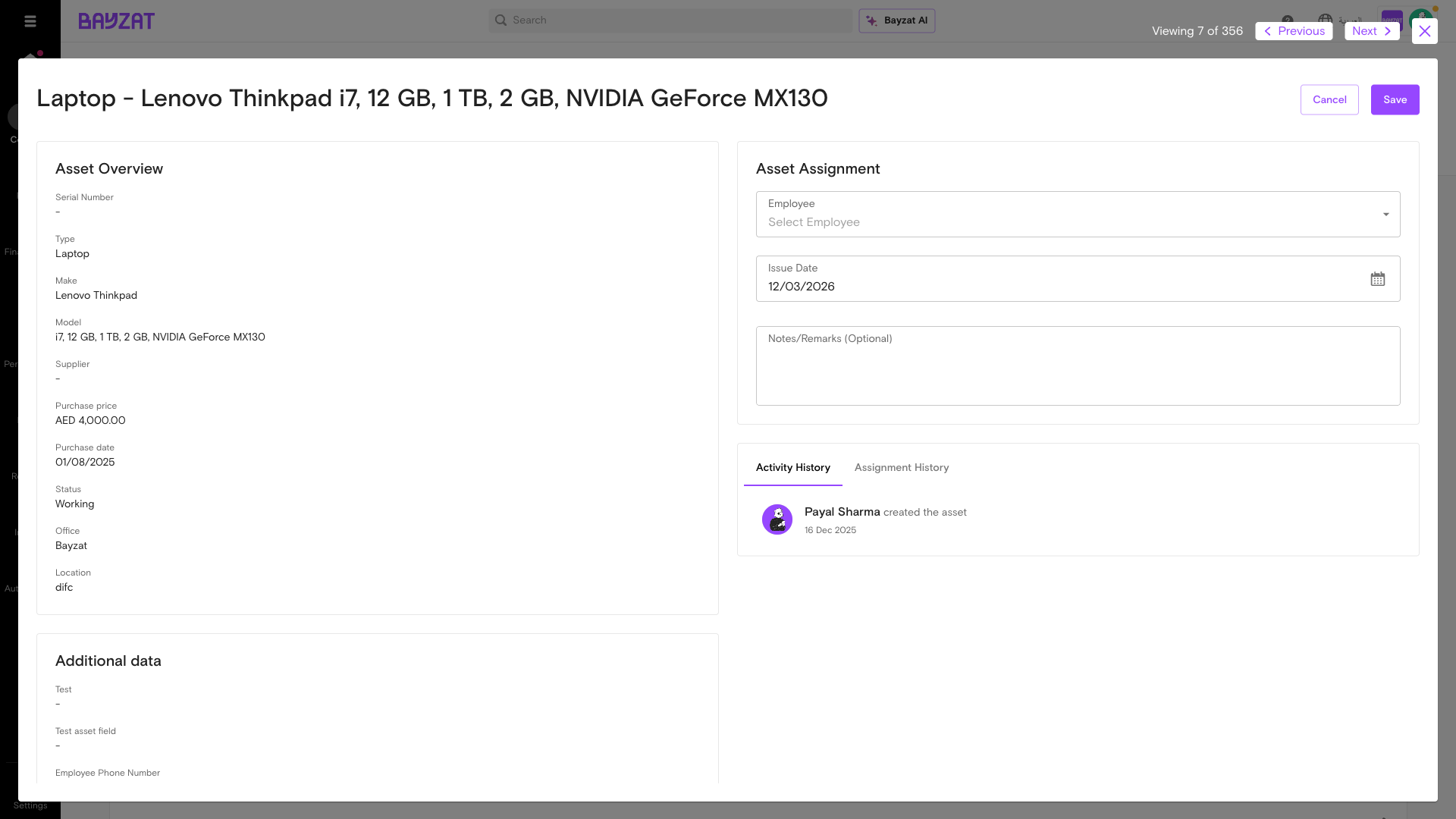Viewport: 1456px width, 819px height.
Task: Click the 'Lenovo Thinkpad' make value
Action: 96,296
